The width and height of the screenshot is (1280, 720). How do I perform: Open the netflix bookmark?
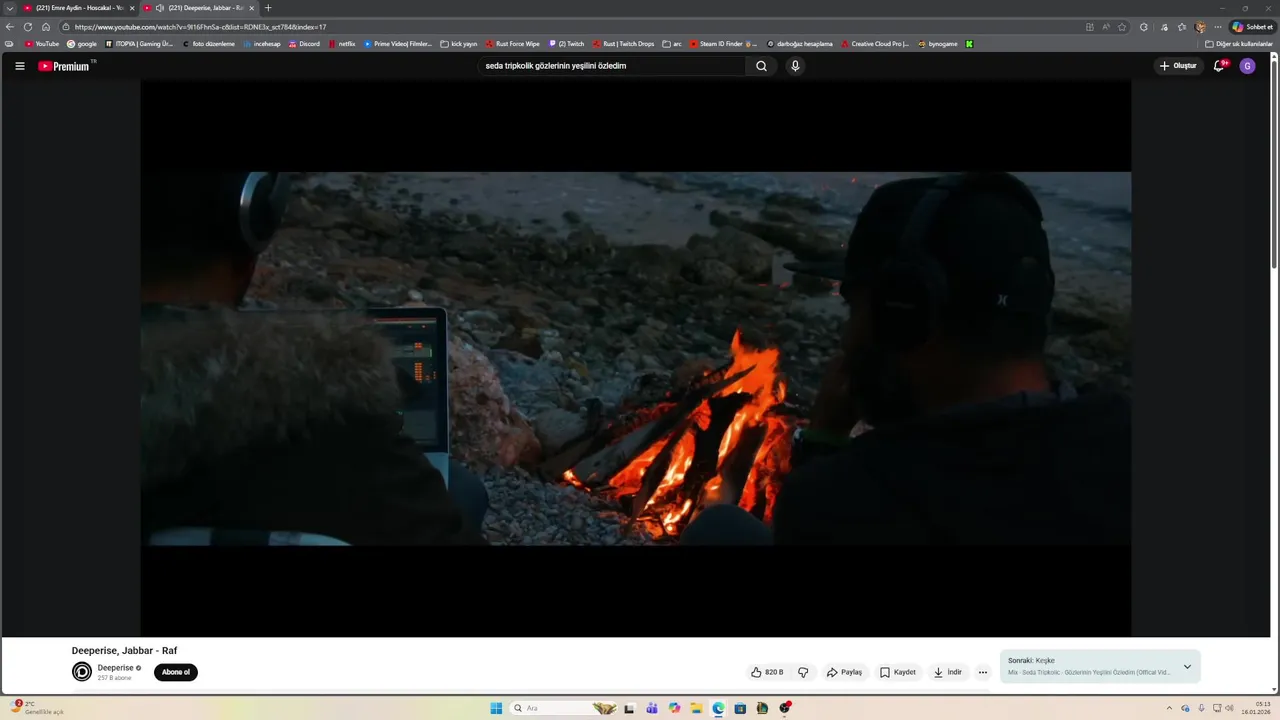click(341, 44)
